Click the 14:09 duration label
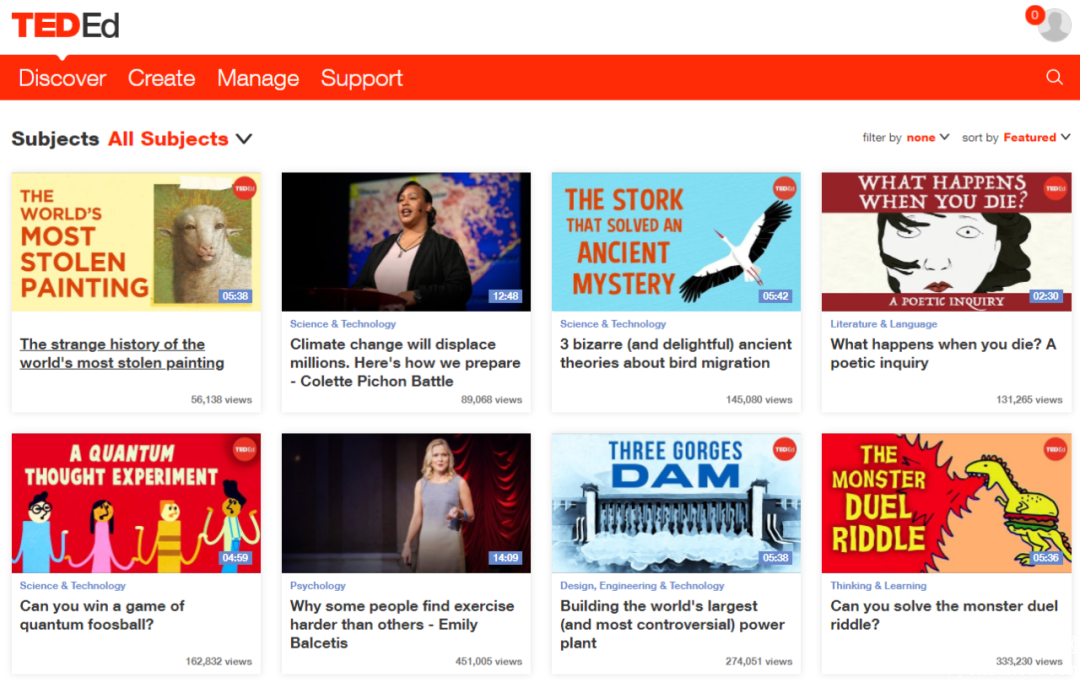Screen dimensions: 1080x683 pyautogui.click(x=505, y=558)
